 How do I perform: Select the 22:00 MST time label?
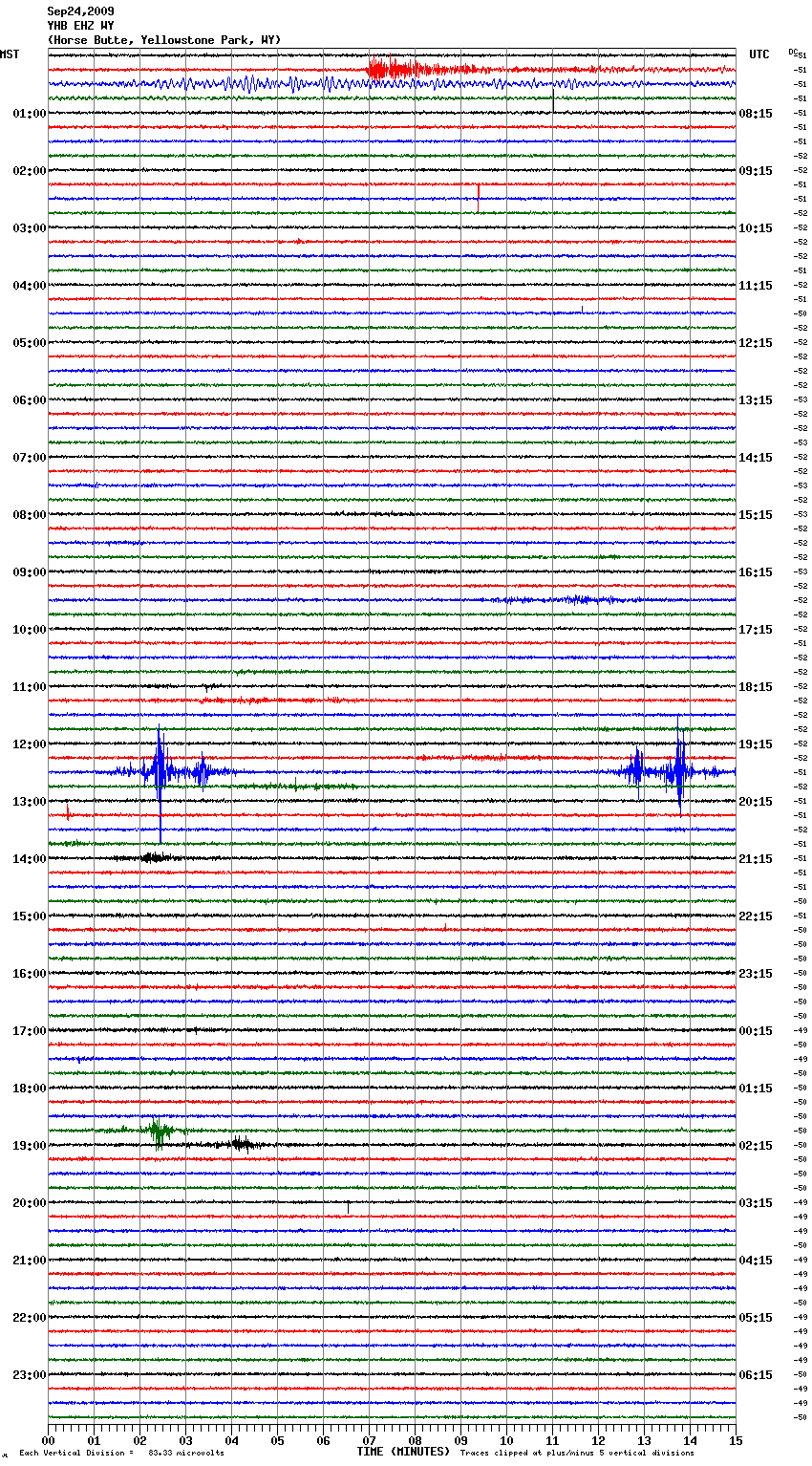(30, 1318)
